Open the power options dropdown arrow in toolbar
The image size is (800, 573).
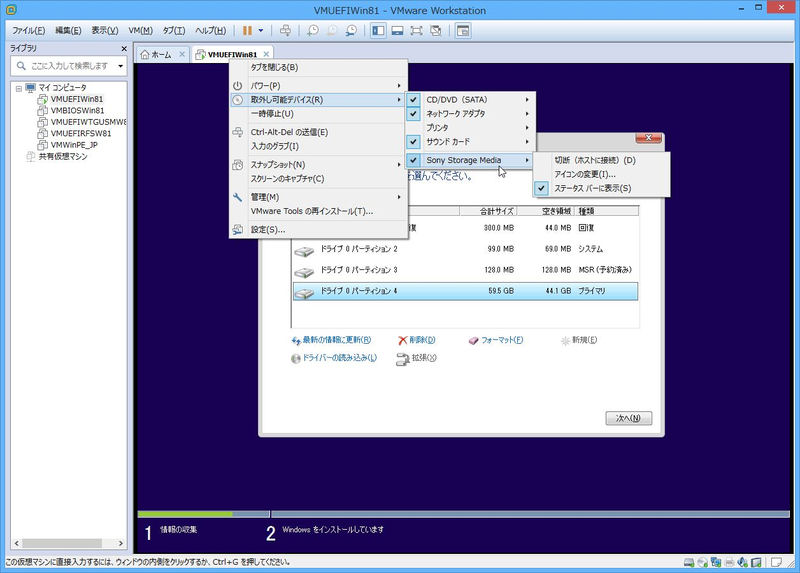pos(261,31)
